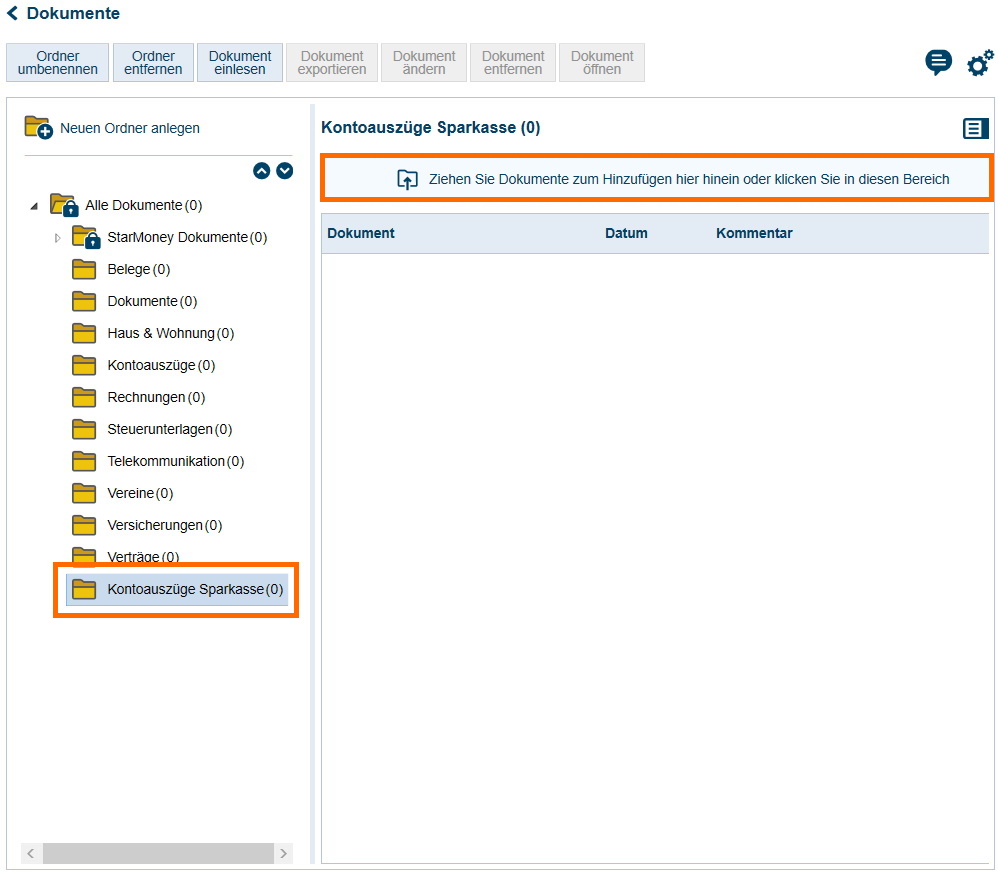Screen dimensions: 998x872
Task: Sort by the Datum column header
Action: pos(626,233)
